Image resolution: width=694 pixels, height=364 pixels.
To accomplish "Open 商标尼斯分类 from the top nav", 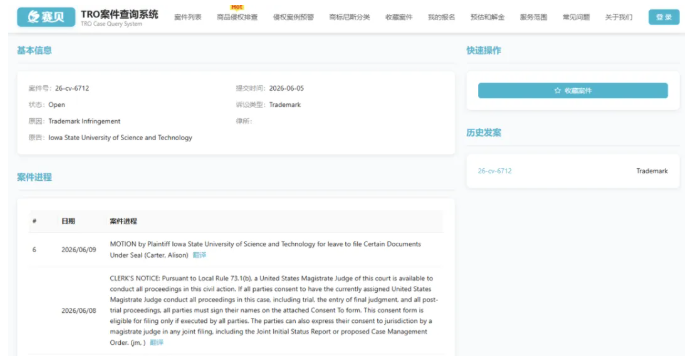I will [x=349, y=17].
